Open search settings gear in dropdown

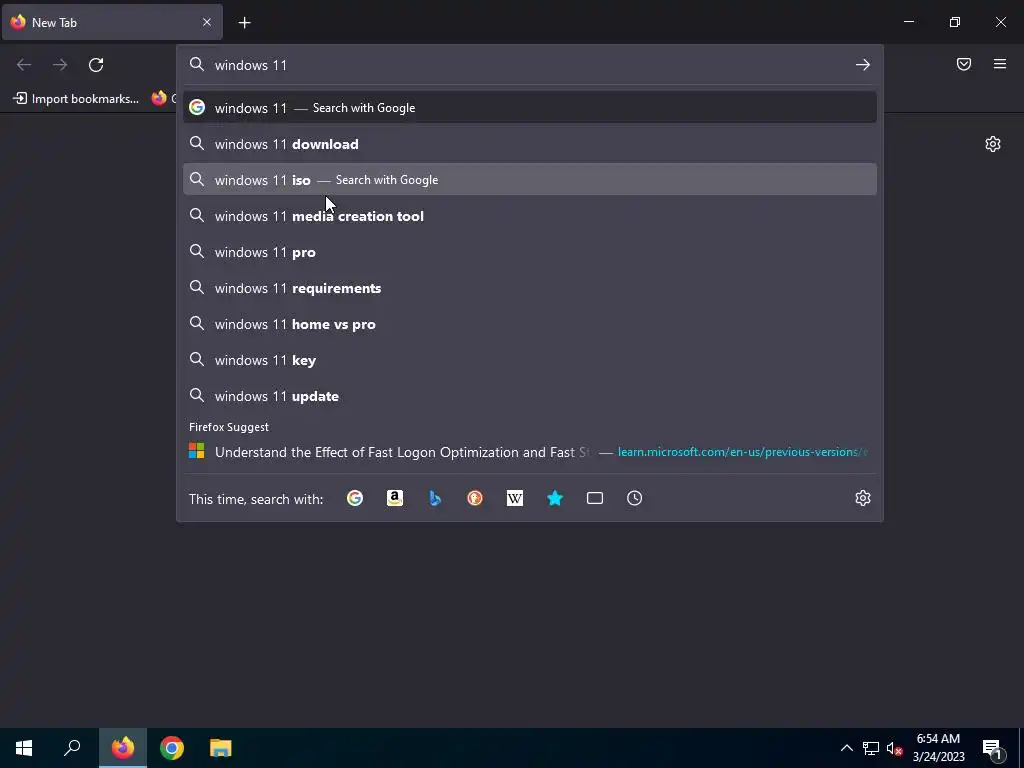(x=863, y=498)
